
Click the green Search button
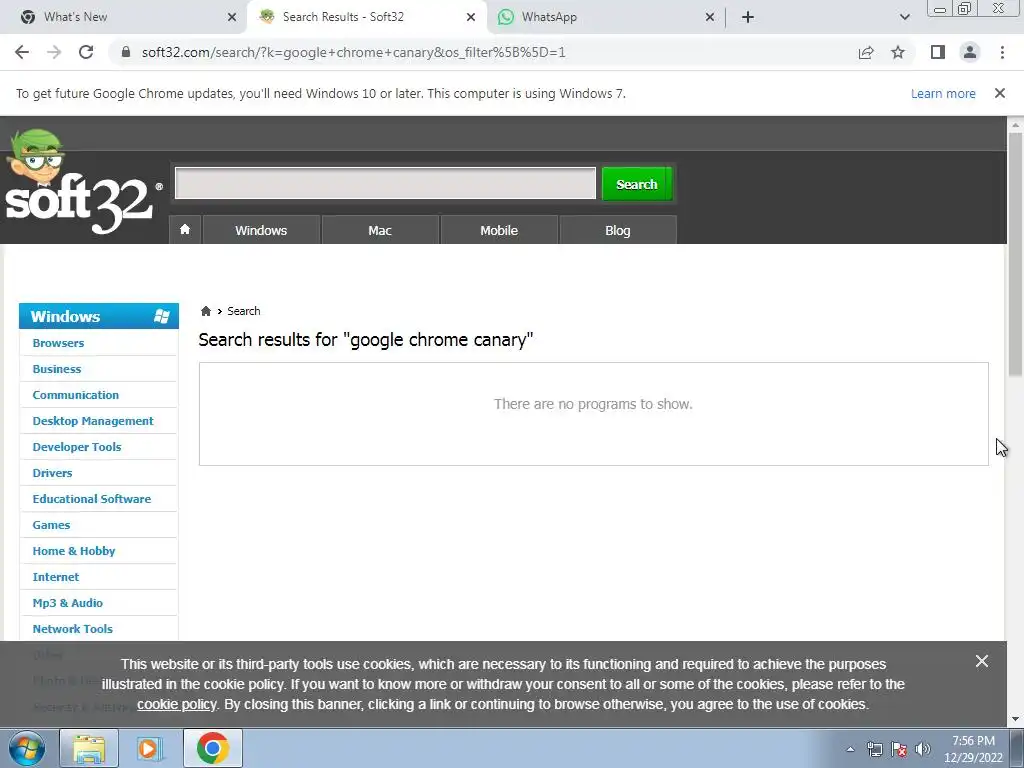pyautogui.click(x=637, y=184)
